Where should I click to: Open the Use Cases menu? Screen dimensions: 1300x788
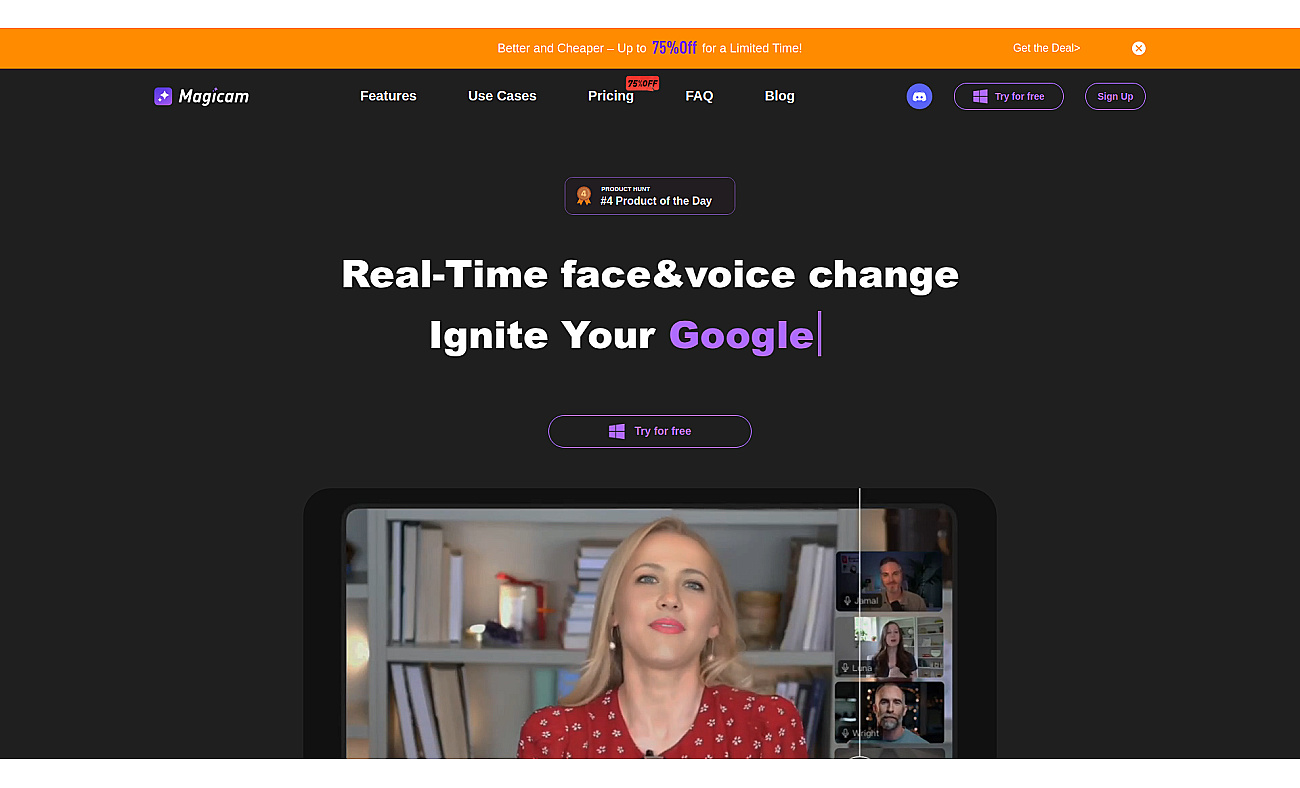point(502,96)
